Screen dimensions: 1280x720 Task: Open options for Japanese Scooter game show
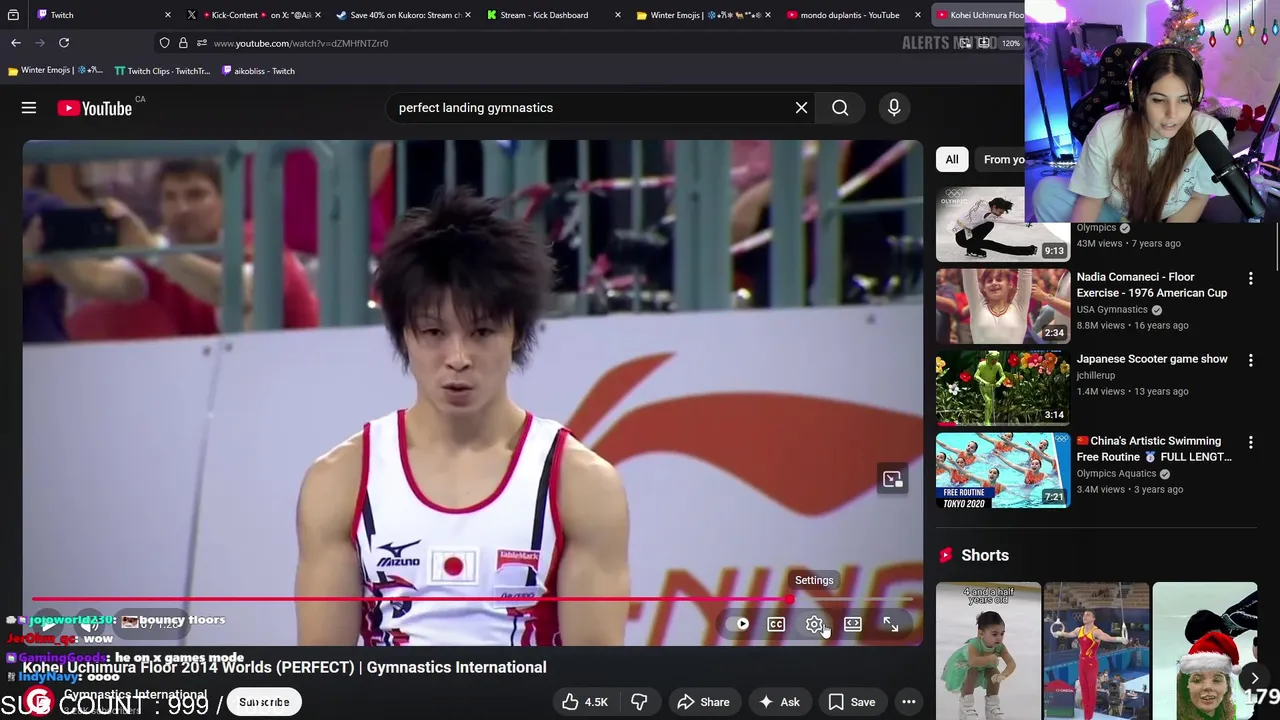1250,360
